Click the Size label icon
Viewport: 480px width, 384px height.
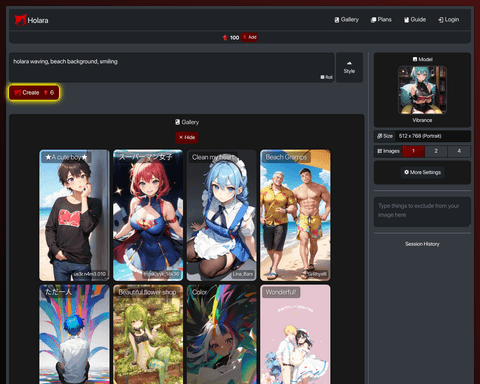point(379,136)
